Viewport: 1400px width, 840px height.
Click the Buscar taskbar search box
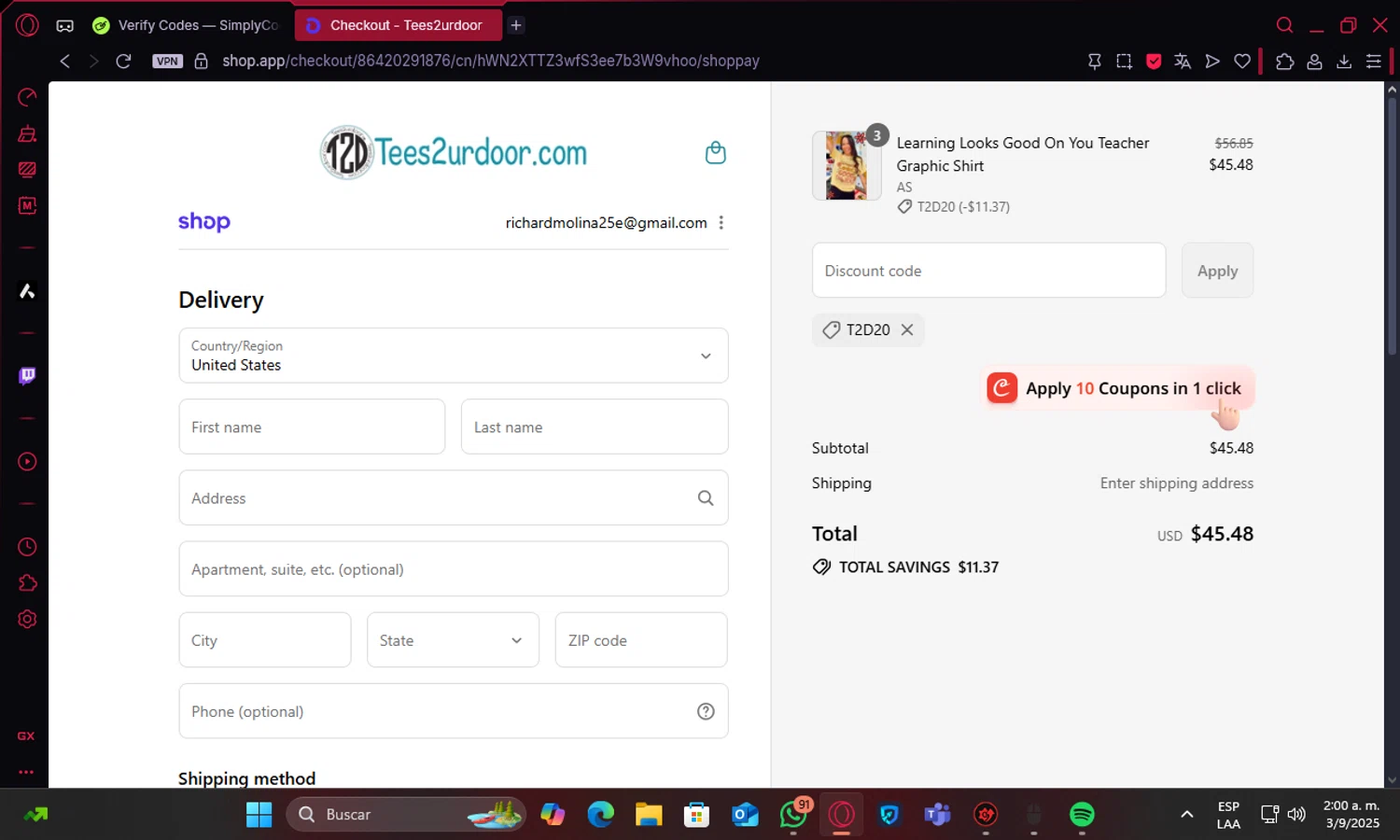(406, 814)
